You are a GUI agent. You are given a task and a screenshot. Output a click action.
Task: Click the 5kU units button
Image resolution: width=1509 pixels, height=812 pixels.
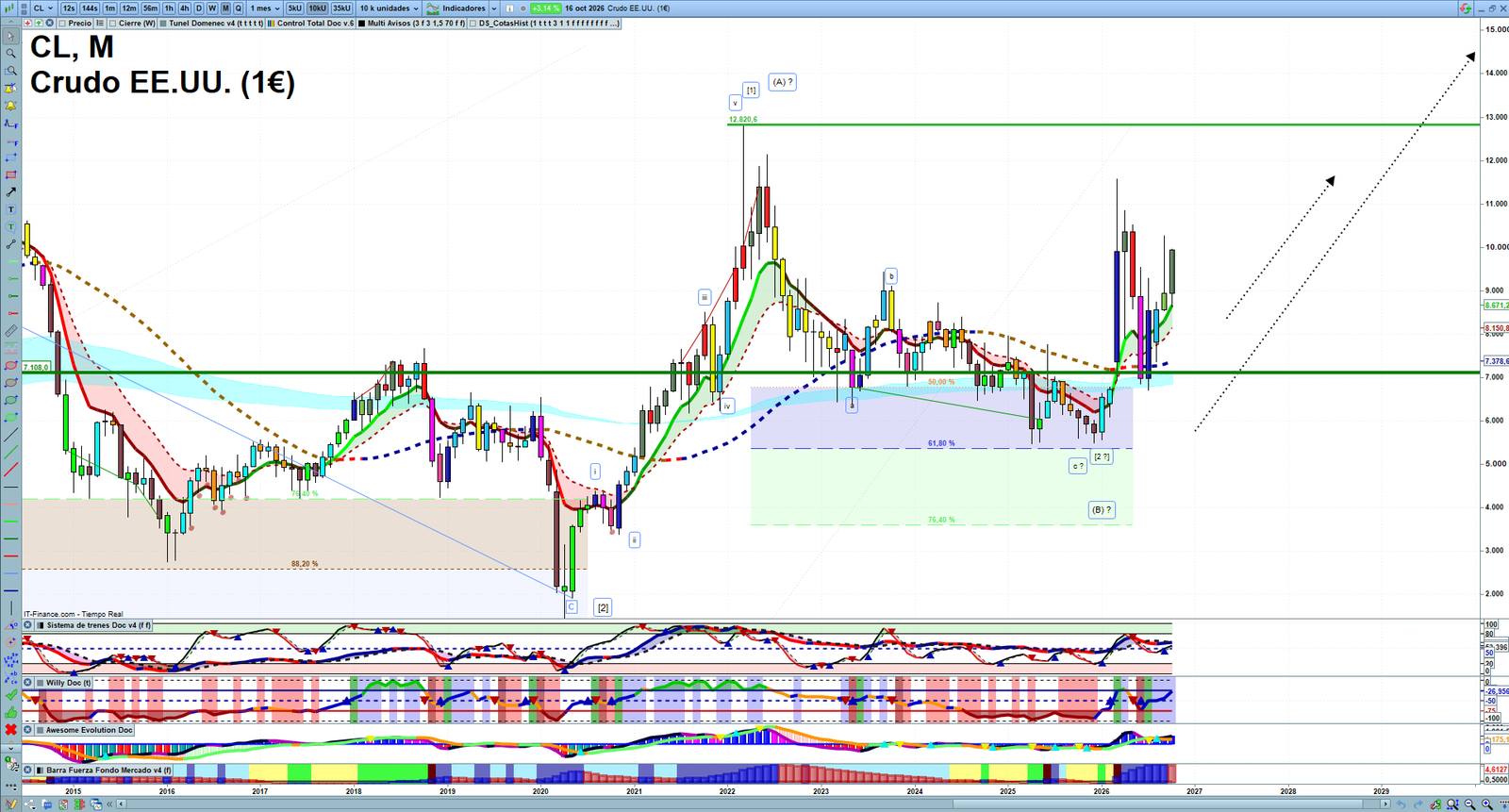point(295,8)
